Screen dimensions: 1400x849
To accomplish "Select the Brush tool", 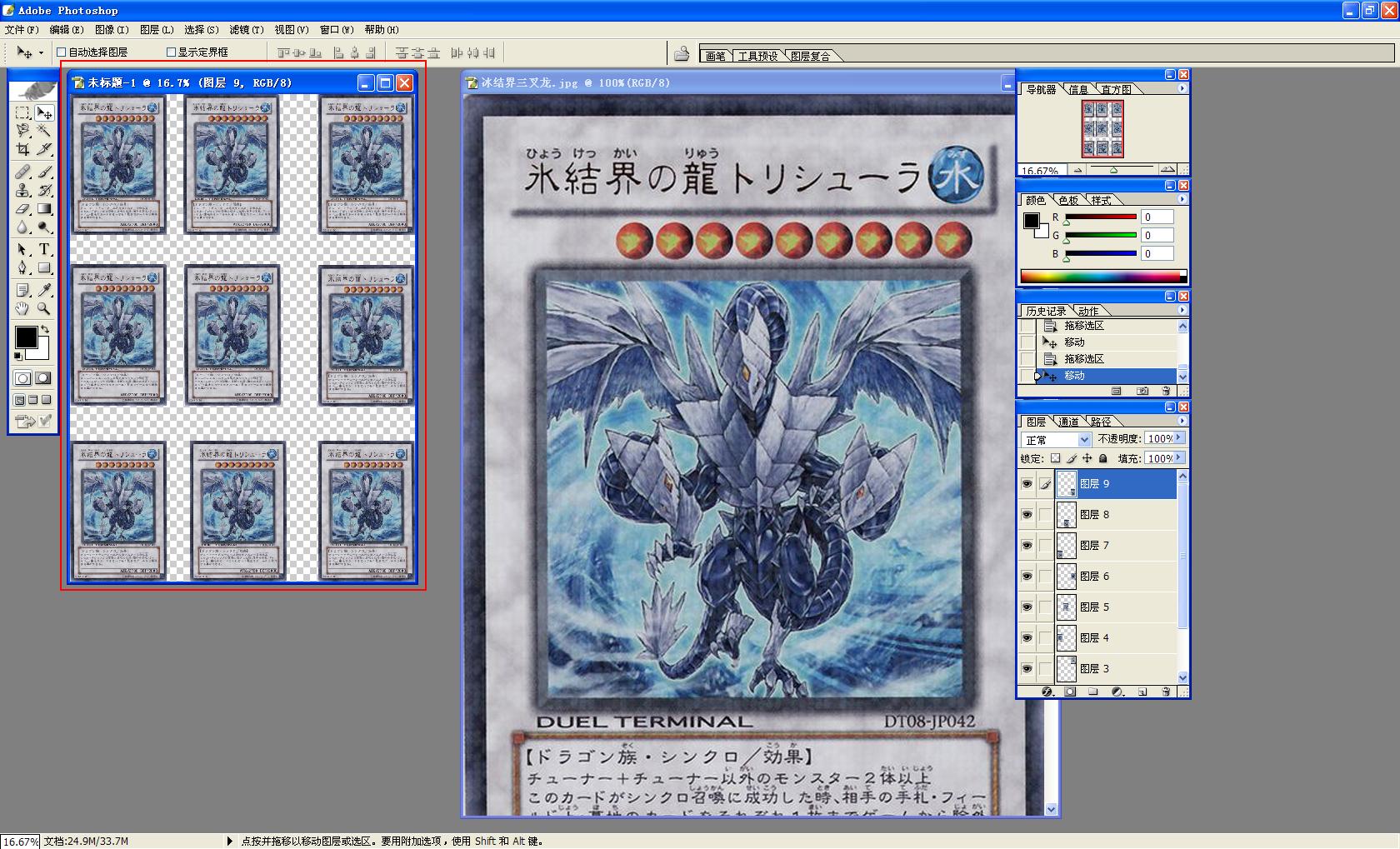I will pyautogui.click(x=44, y=172).
